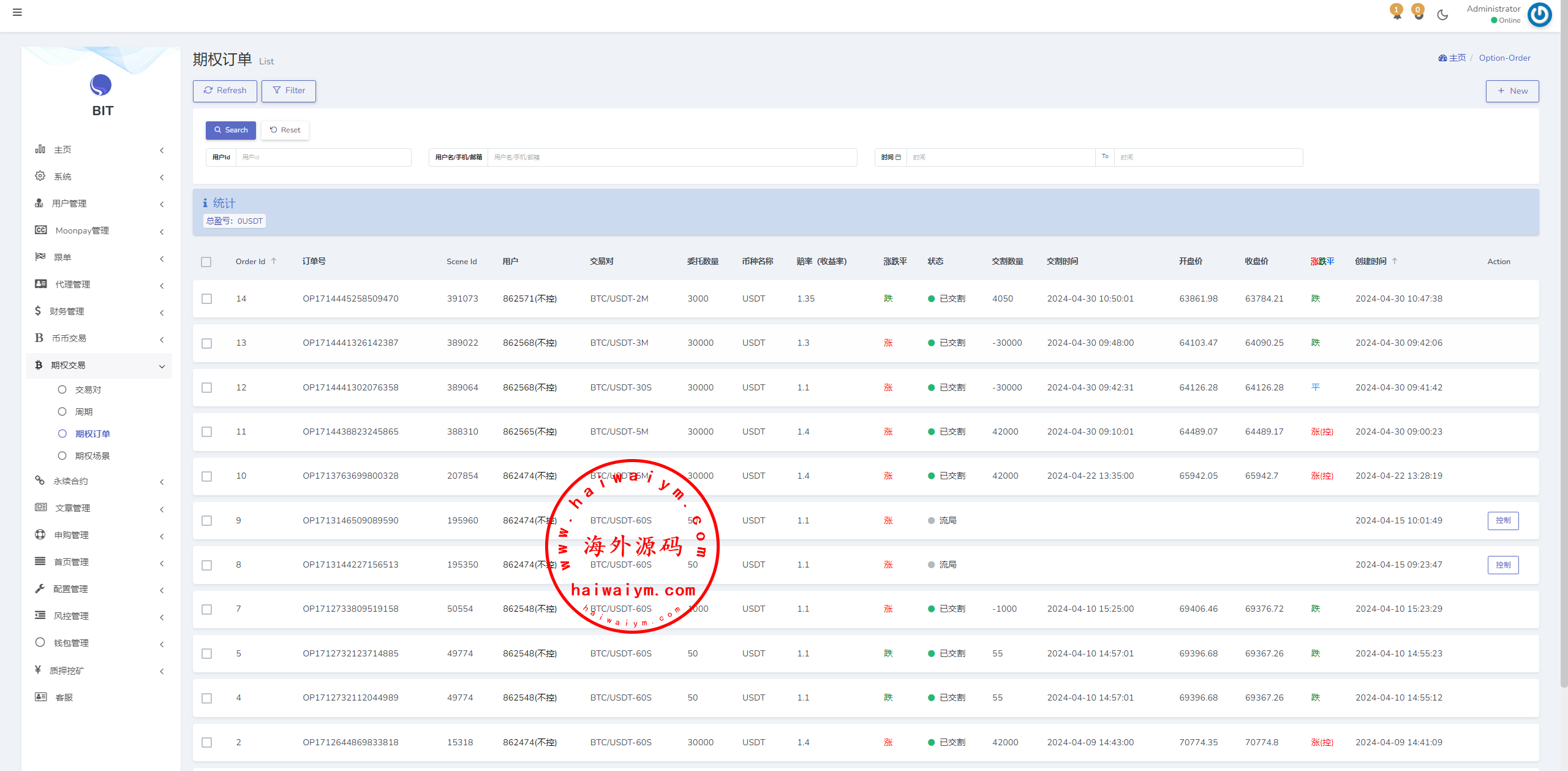
Task: Collapse the 期权交易 menu chevron
Action: click(162, 366)
